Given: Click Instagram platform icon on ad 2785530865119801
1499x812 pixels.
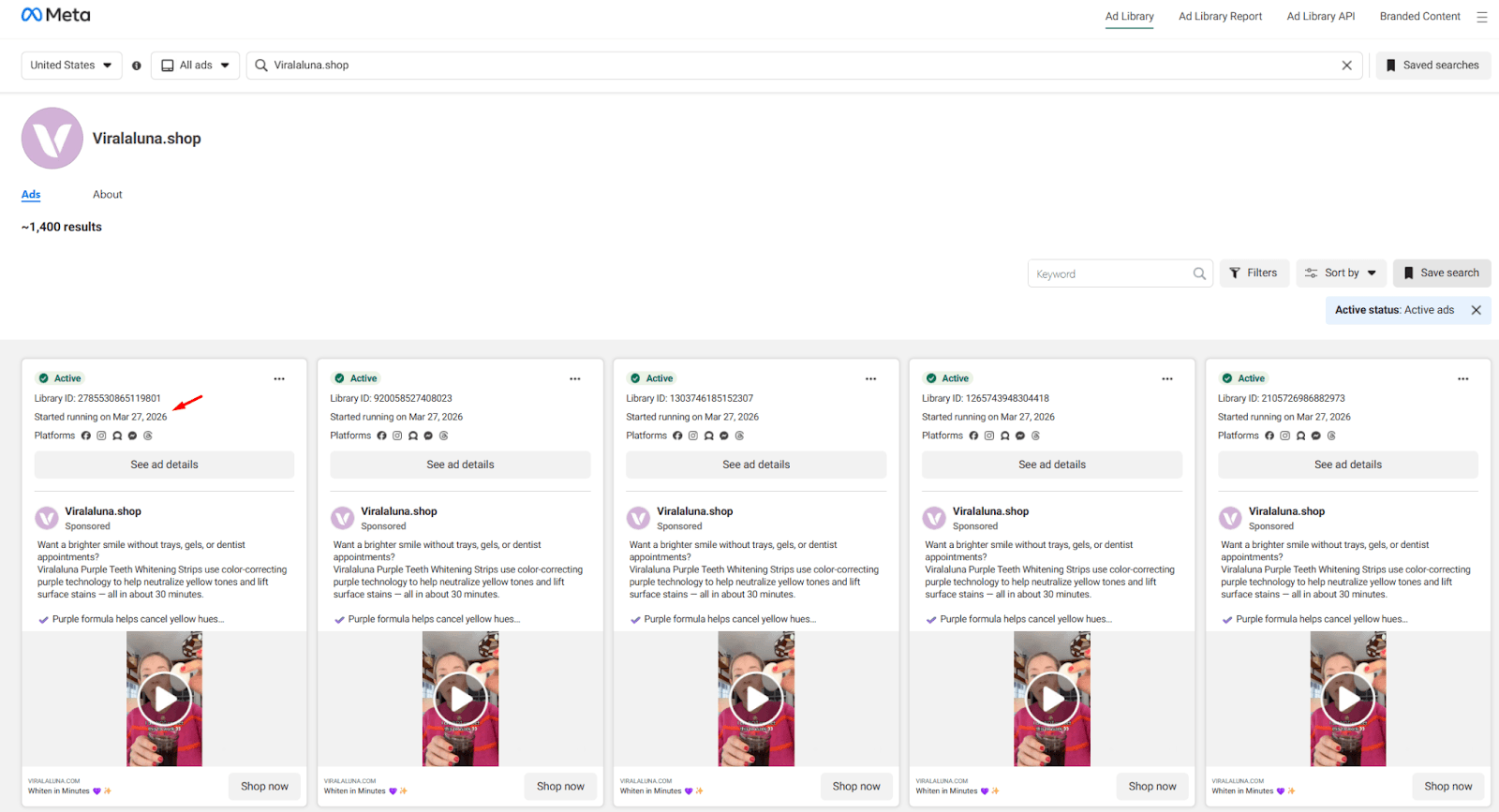Looking at the screenshot, I should click(x=101, y=436).
